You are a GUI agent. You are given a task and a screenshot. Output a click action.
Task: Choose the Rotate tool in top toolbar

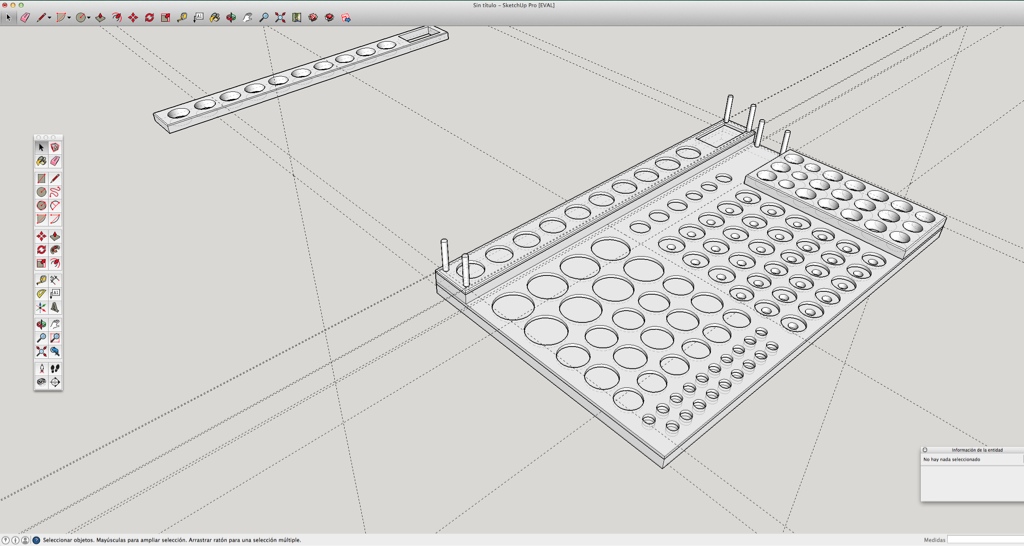(x=149, y=17)
